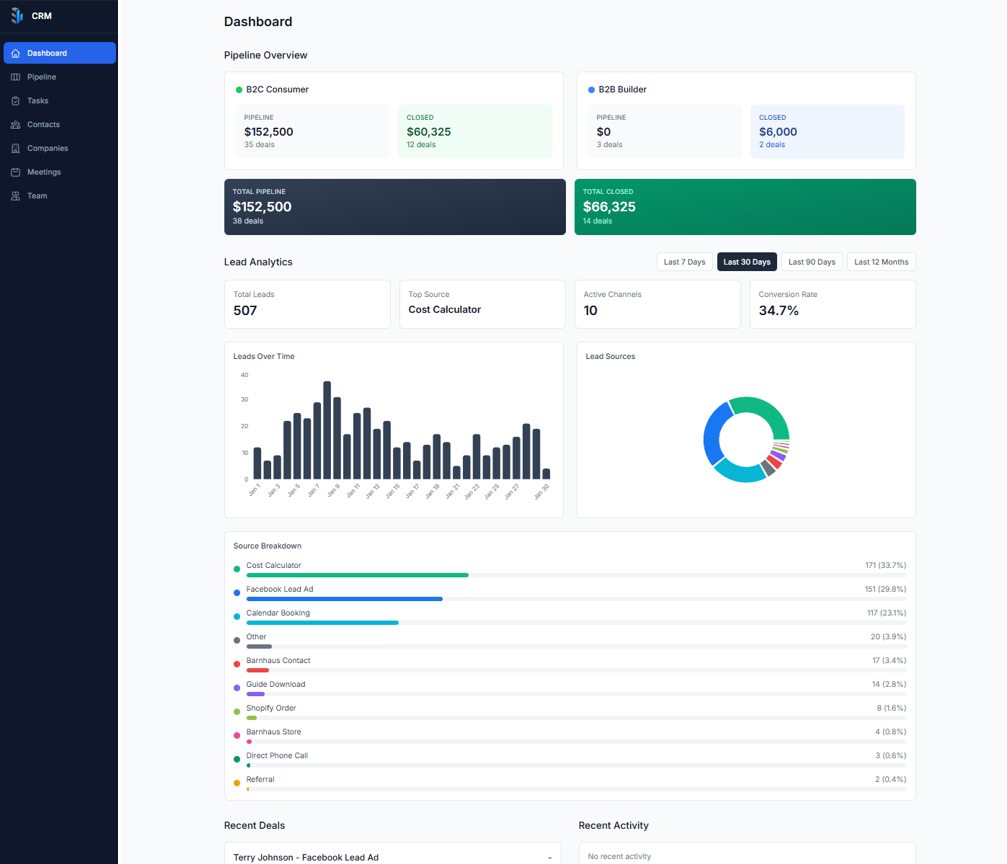Open the Pipeline sidebar icon

tap(15, 77)
